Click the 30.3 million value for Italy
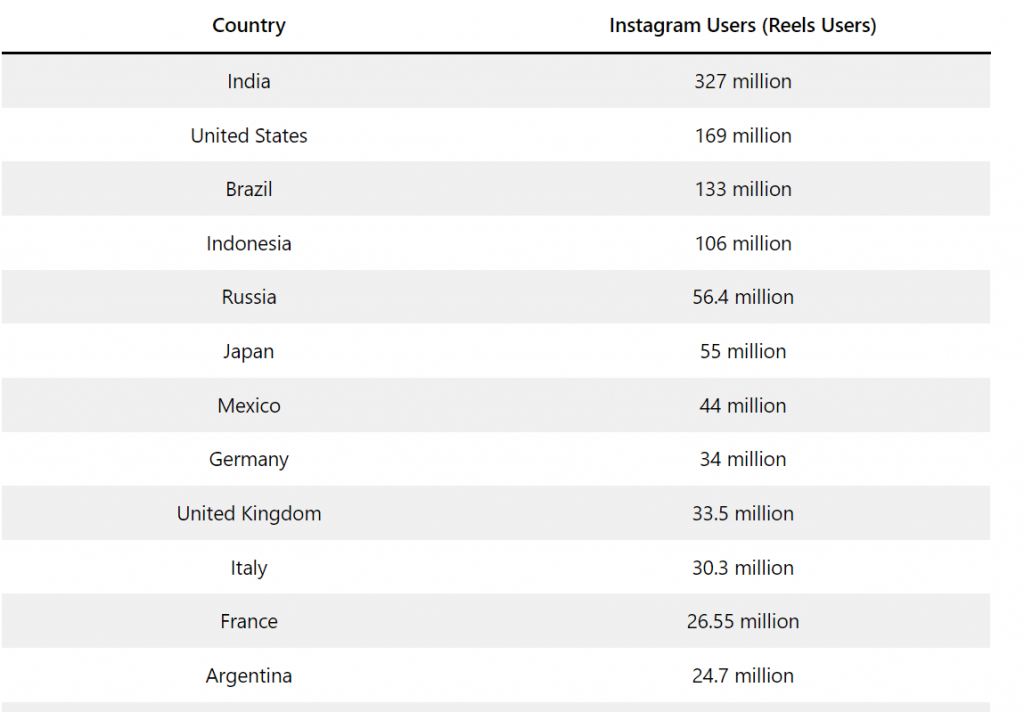Screen dimensions: 1024x712 click(742, 567)
